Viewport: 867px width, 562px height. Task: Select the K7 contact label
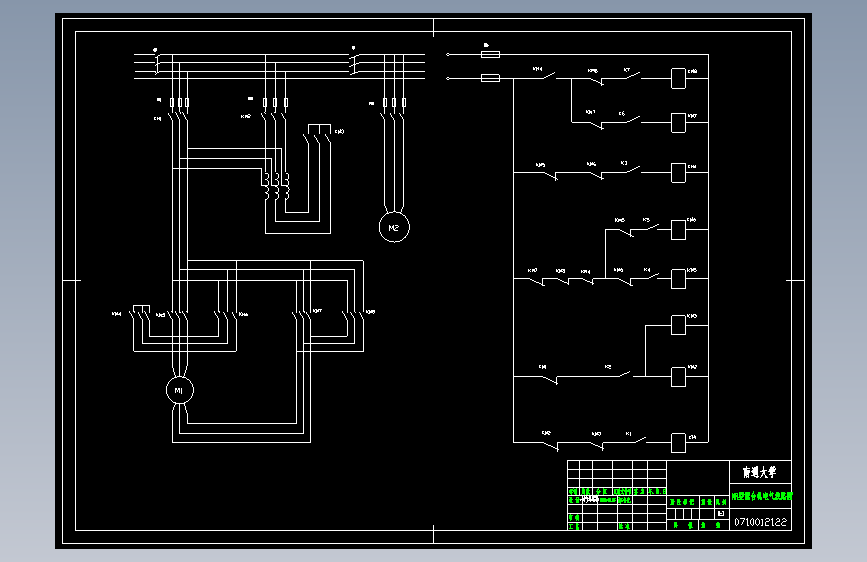[627, 70]
